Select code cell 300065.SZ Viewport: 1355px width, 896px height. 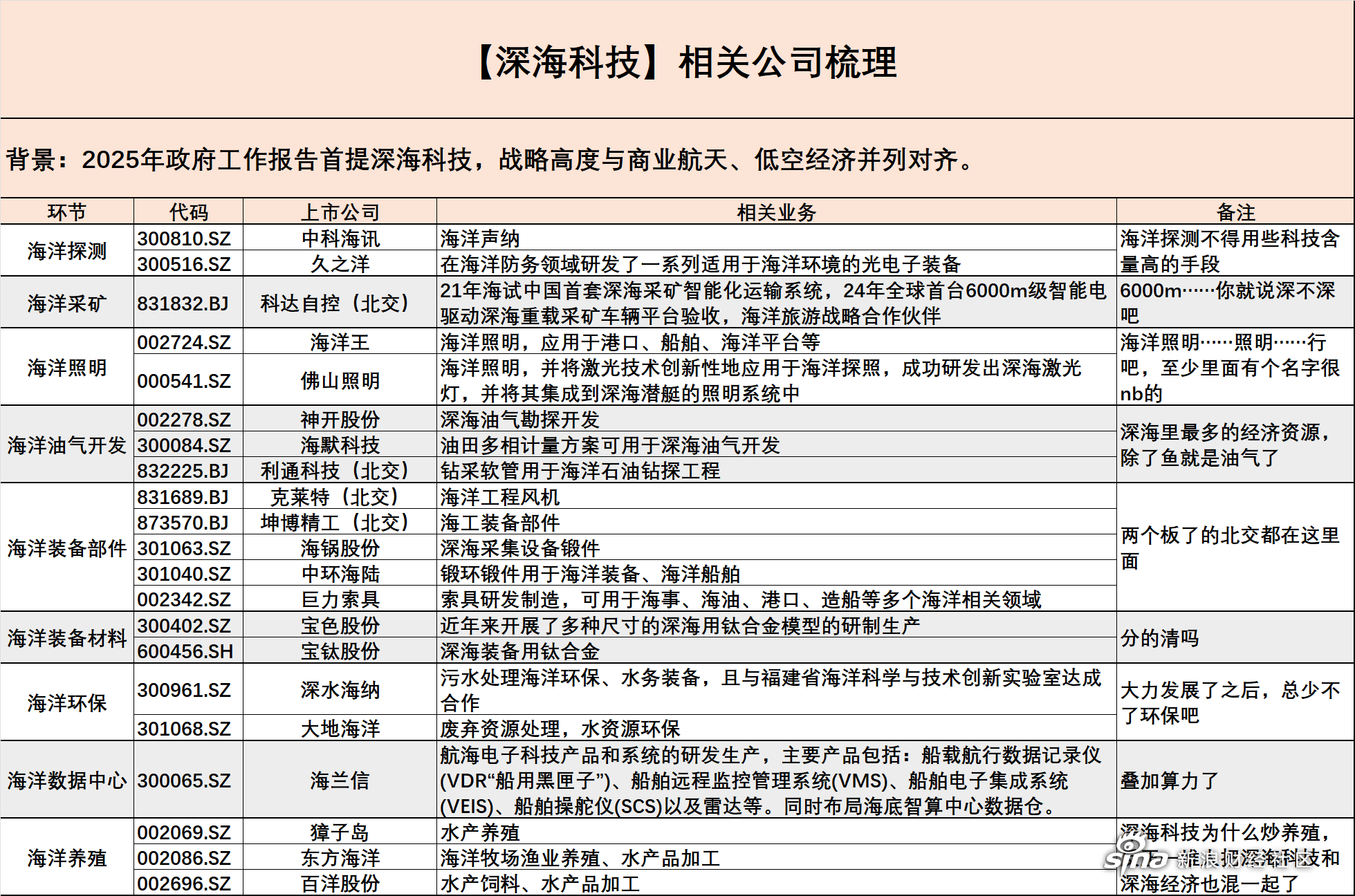pos(188,780)
